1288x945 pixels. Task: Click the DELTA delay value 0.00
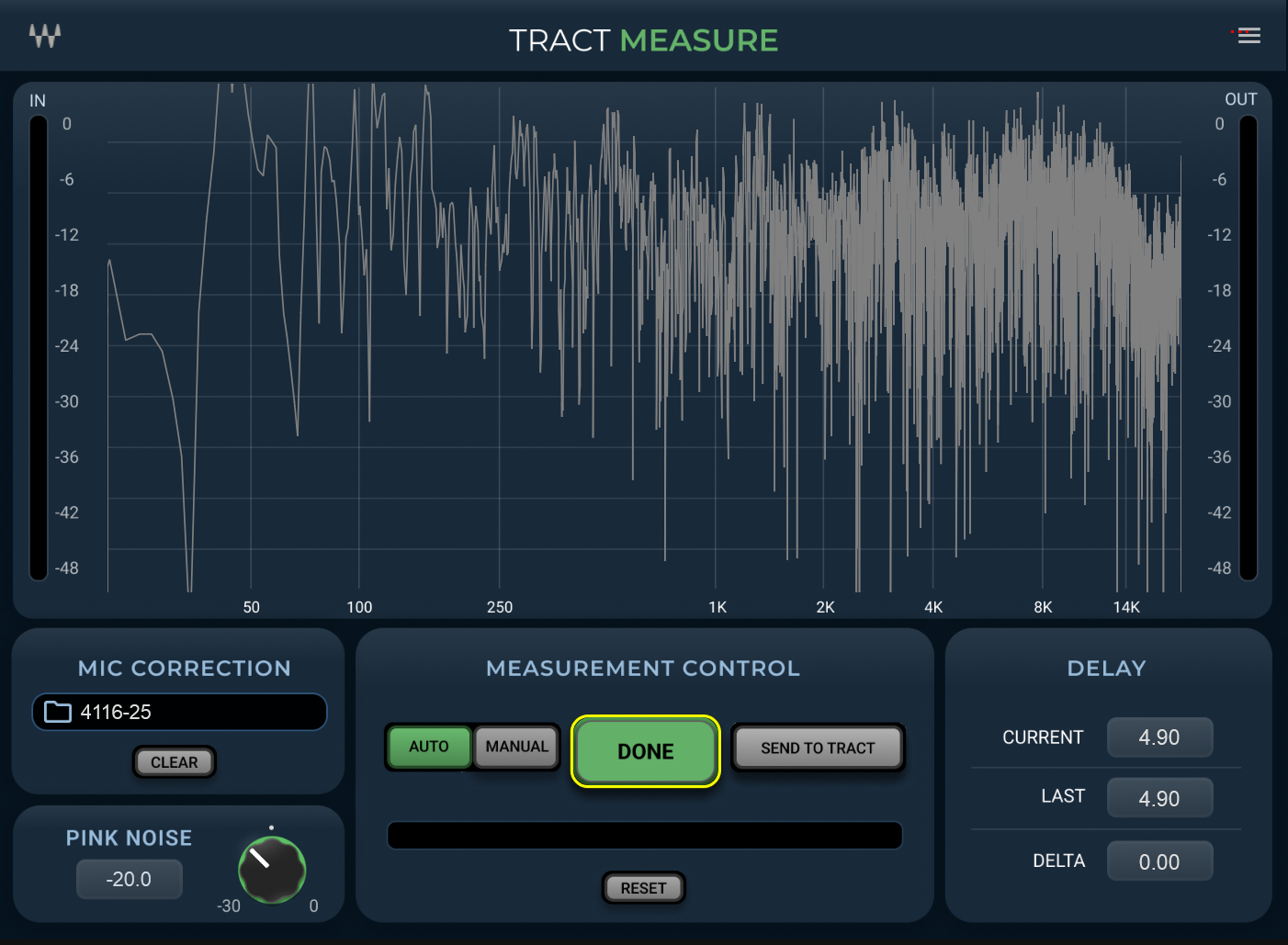tap(1159, 861)
